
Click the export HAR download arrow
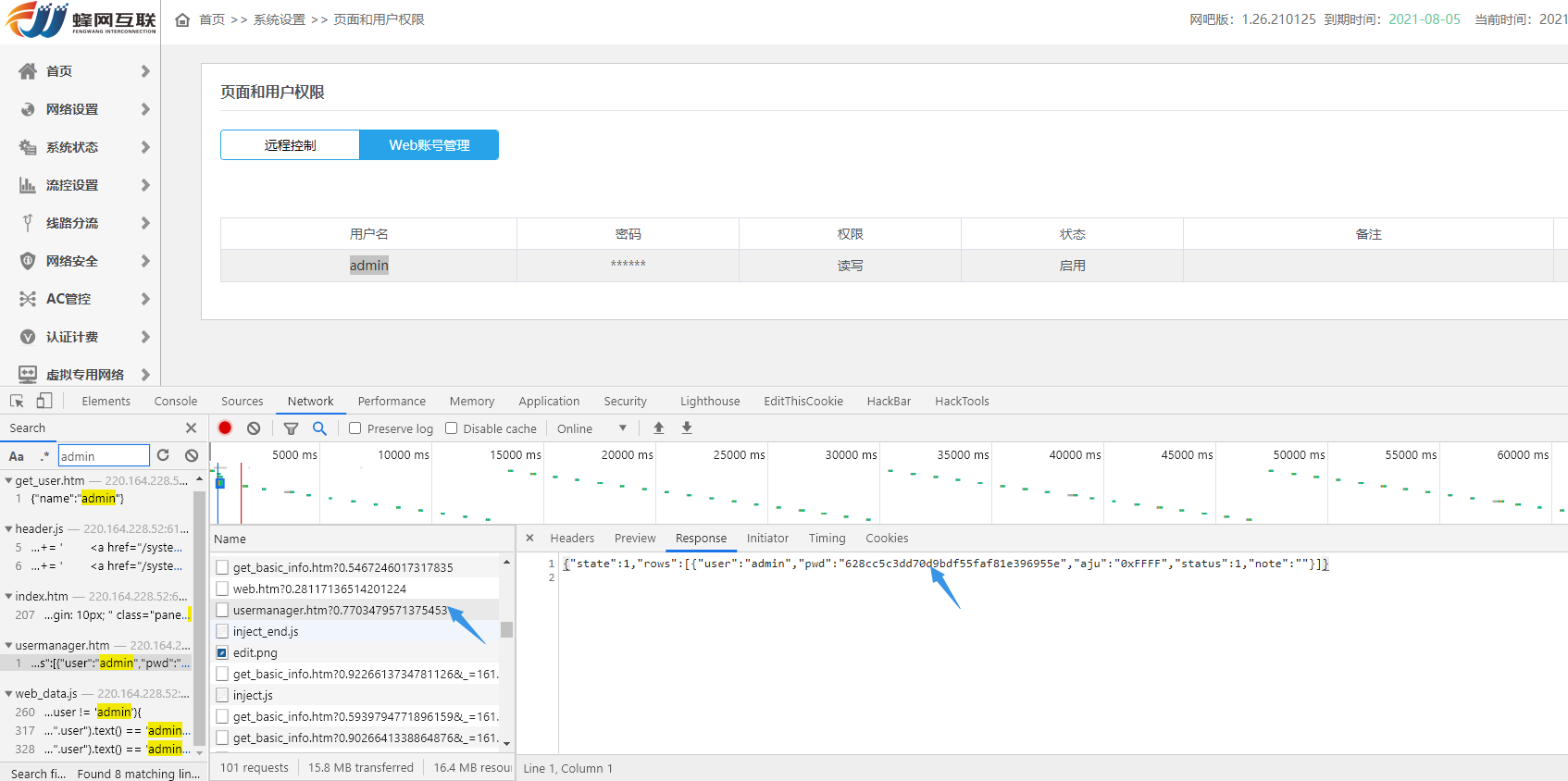coord(687,428)
